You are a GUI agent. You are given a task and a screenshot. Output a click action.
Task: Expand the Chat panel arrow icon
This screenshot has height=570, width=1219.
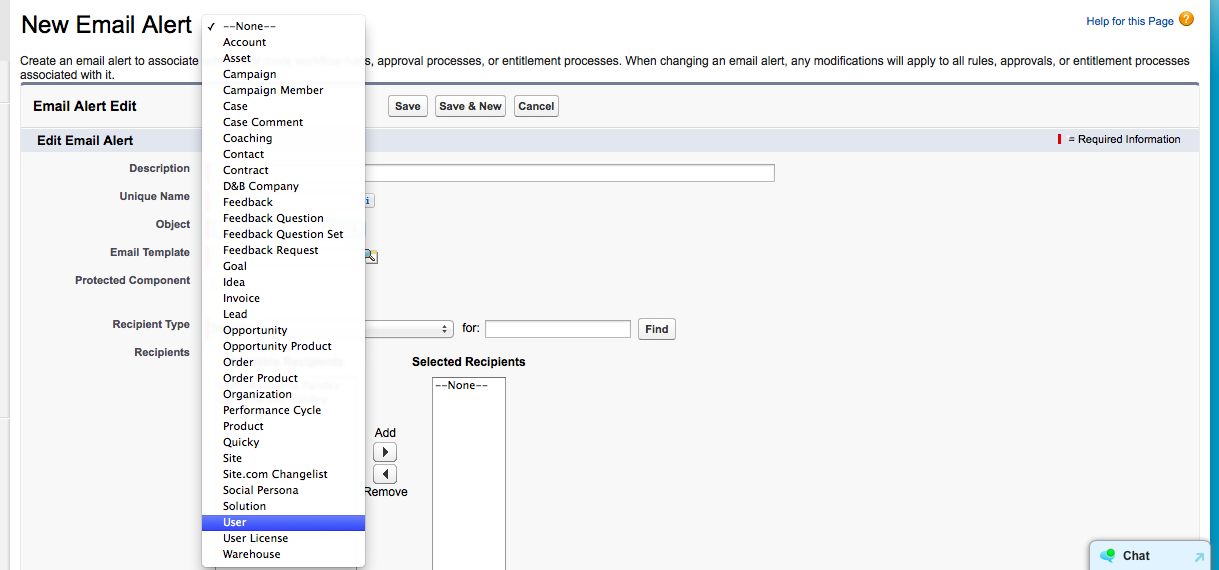pyautogui.click(x=1199, y=557)
